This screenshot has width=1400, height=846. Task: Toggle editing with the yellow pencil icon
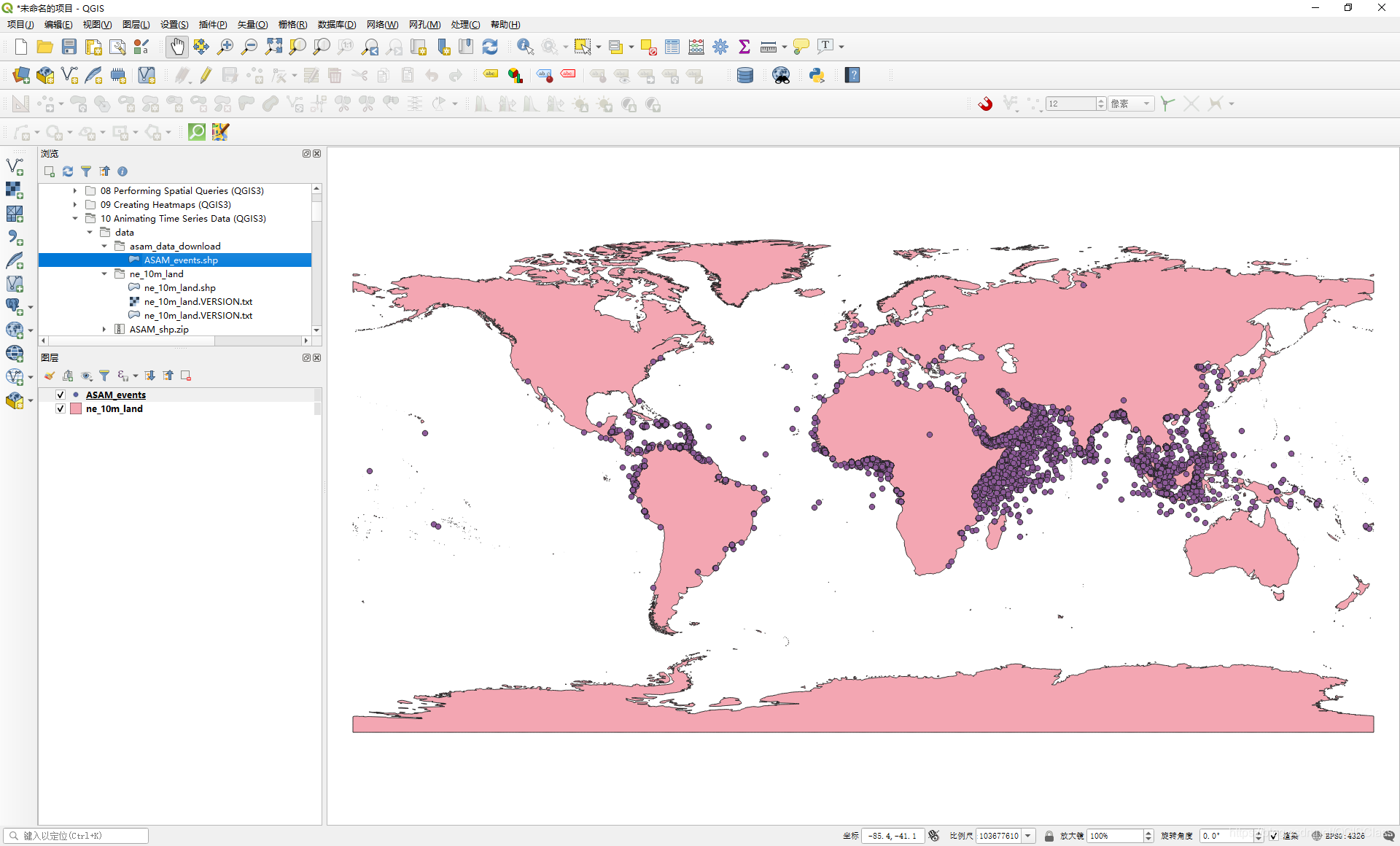[206, 75]
